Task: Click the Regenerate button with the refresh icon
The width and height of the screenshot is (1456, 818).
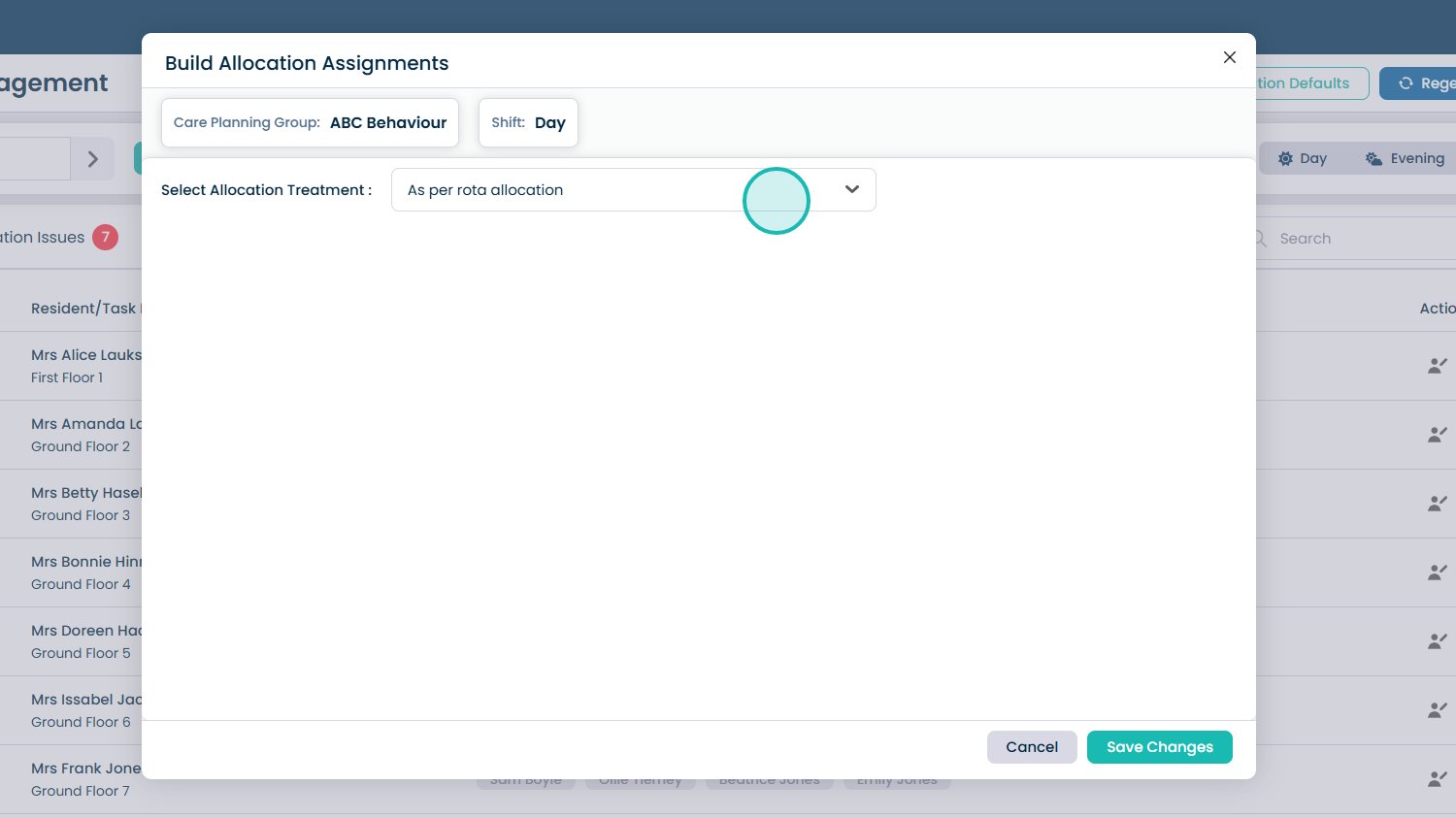Action: click(x=1418, y=83)
